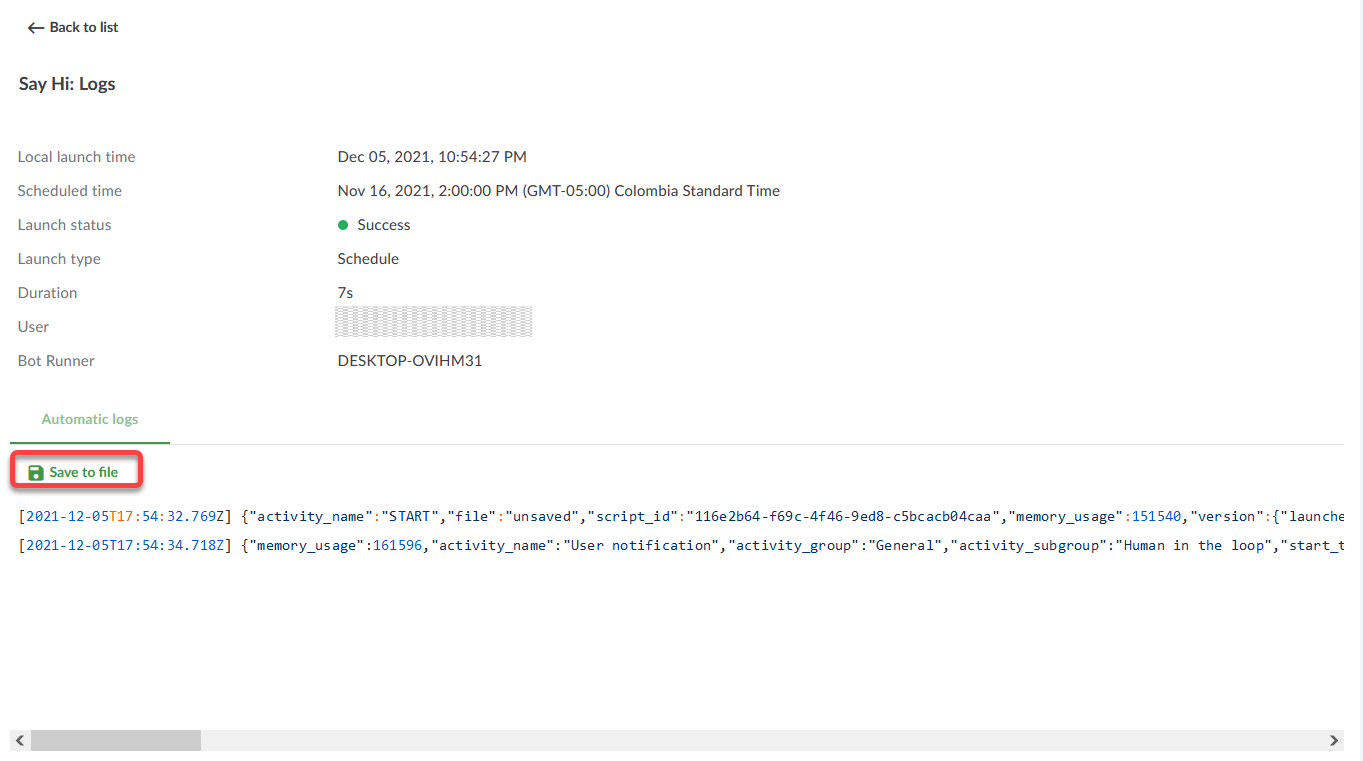
Task: Click the first log timestamp
Action: click(126, 516)
